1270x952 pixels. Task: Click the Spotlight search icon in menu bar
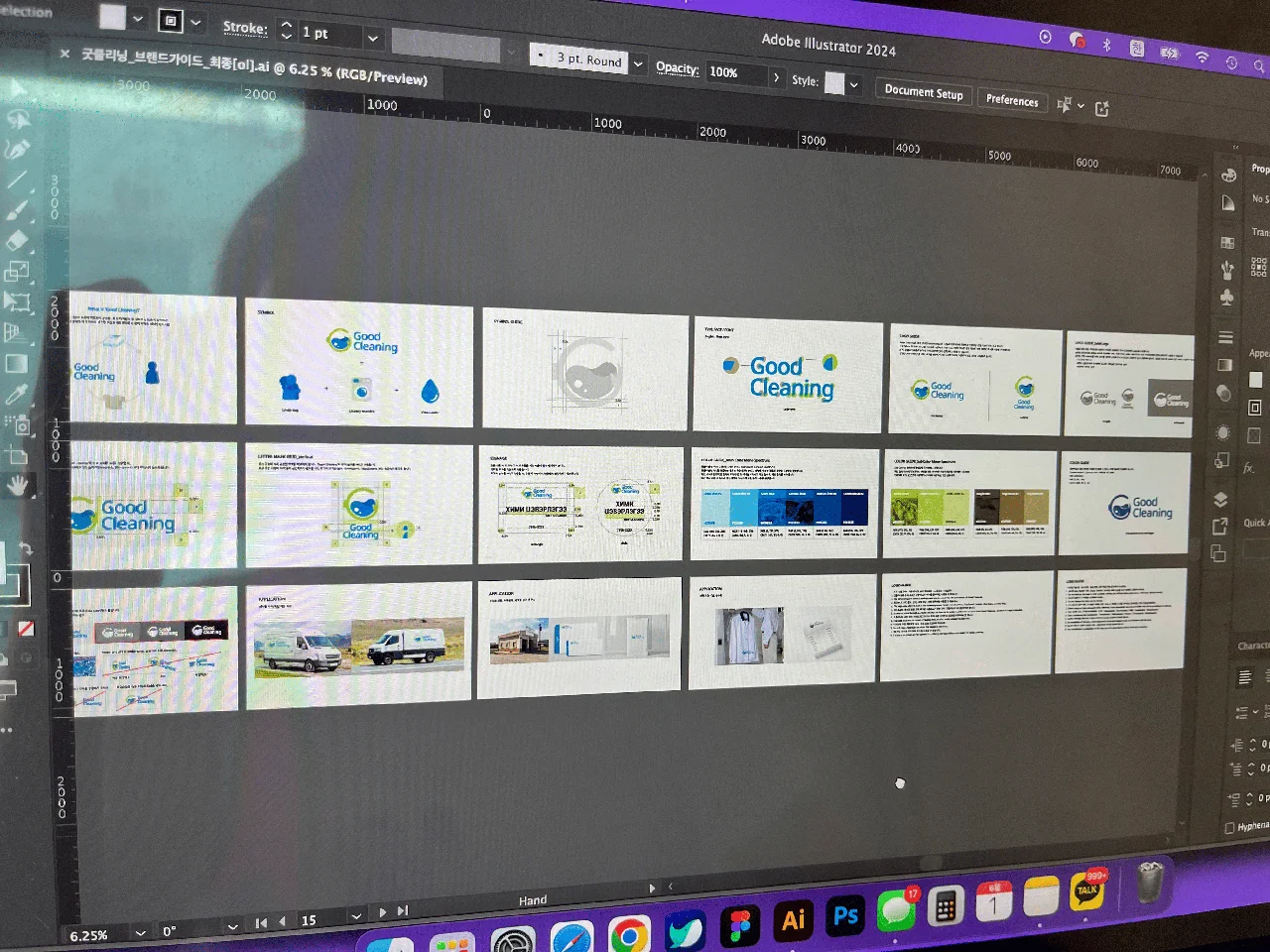click(x=1259, y=65)
